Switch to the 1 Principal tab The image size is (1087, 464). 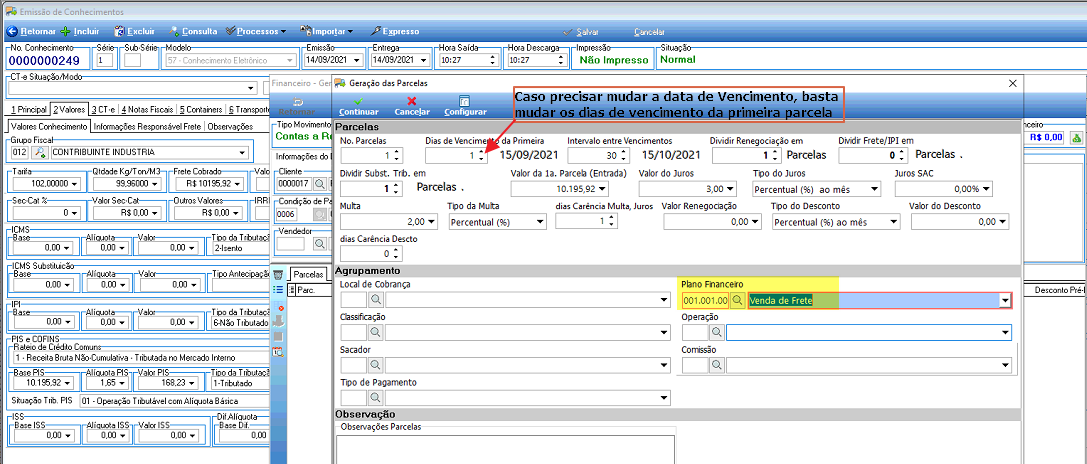[28, 110]
